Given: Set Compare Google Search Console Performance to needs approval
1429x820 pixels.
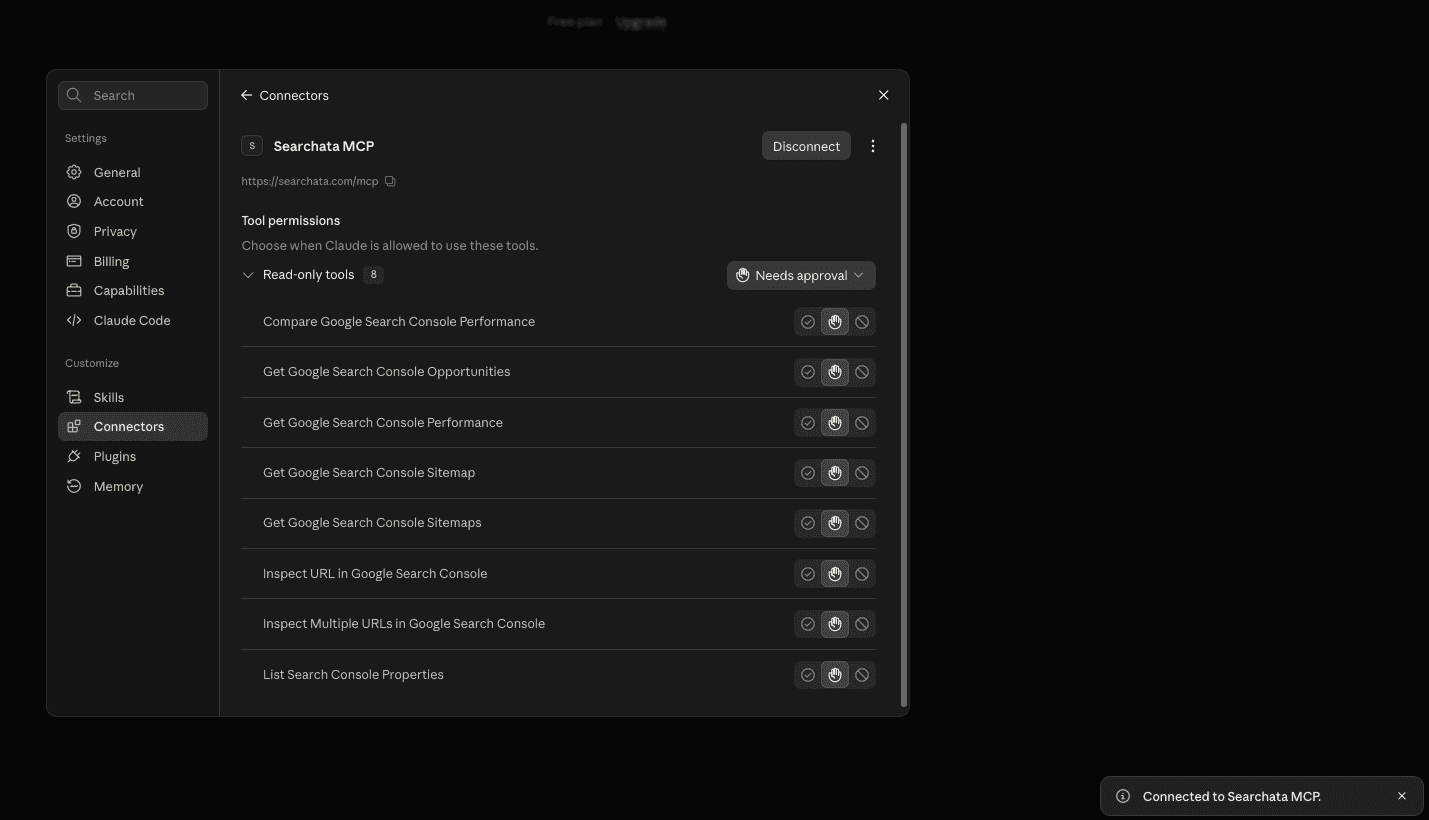Looking at the screenshot, I should (835, 322).
